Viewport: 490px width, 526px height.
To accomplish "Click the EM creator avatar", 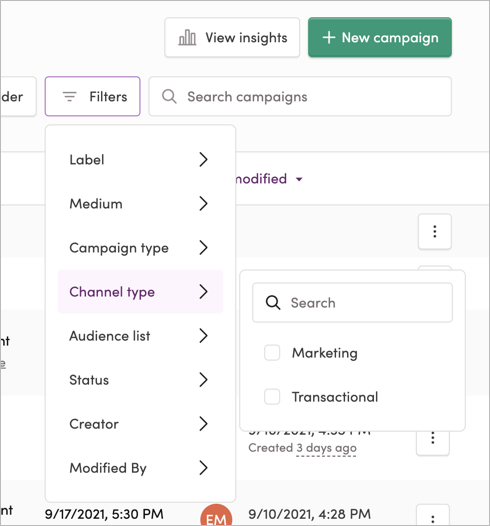I will click(x=216, y=516).
